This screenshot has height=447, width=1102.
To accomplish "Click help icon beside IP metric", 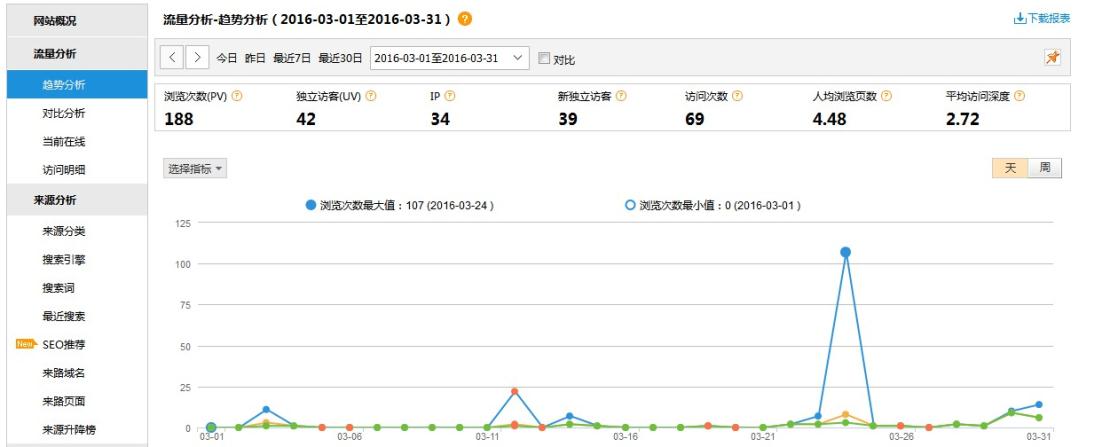I will (450, 96).
